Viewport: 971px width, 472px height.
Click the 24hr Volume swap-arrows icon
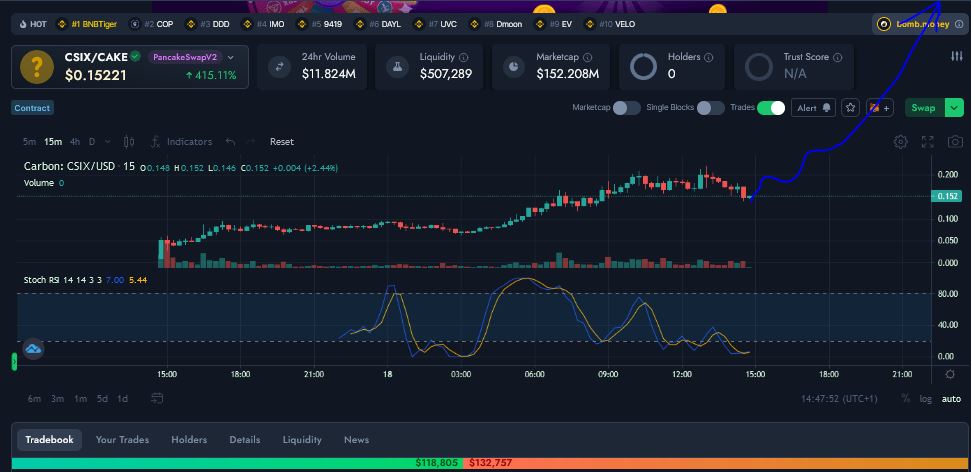(x=279, y=66)
